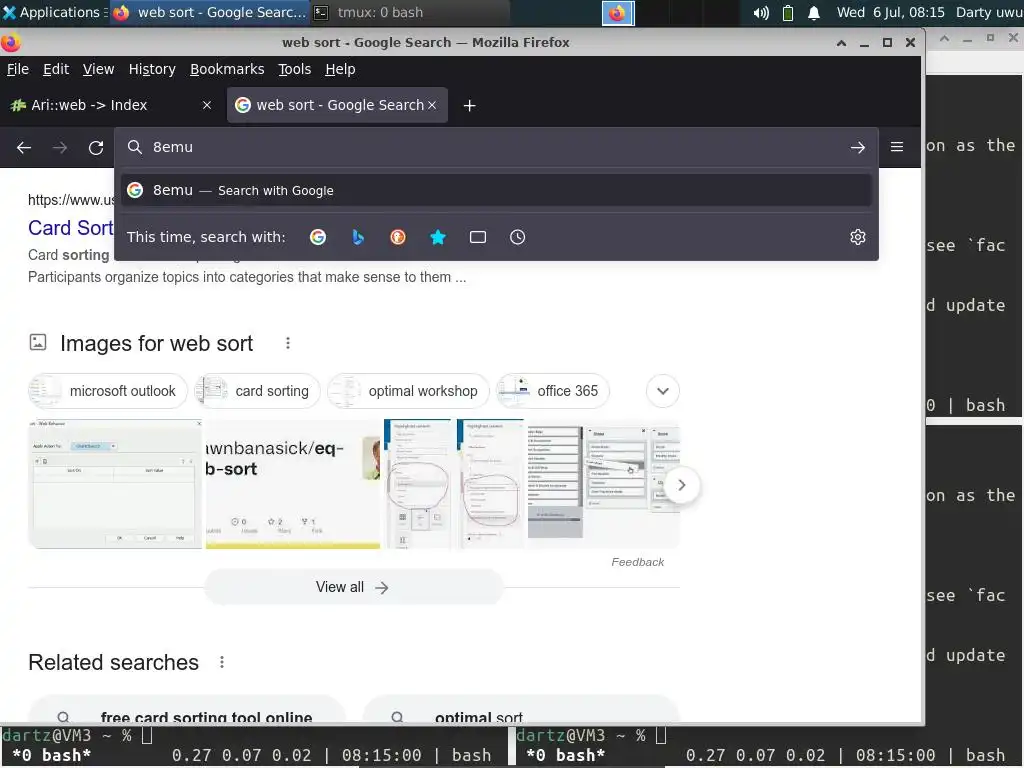Open the Bookmarks menu
Viewport: 1024px width, 768px height.
pyautogui.click(x=227, y=69)
